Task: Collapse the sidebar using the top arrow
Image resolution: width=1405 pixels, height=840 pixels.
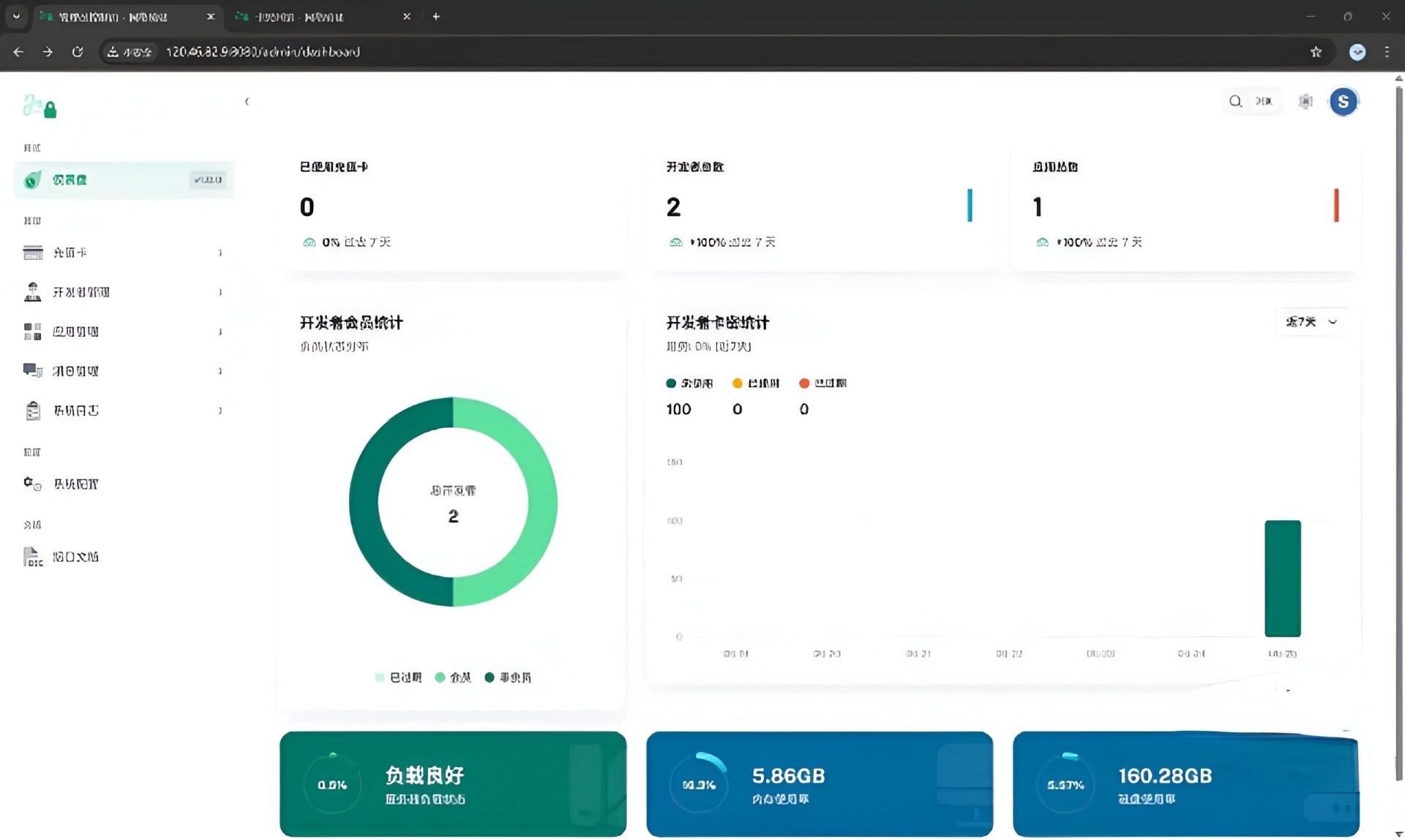Action: tap(247, 102)
